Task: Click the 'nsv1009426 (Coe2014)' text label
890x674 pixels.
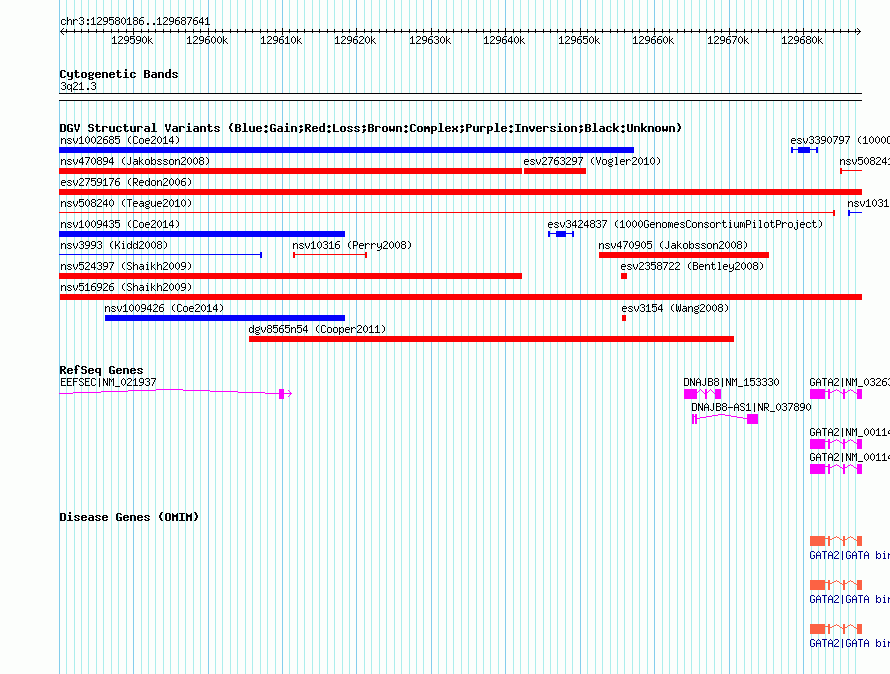Action: click(x=164, y=308)
